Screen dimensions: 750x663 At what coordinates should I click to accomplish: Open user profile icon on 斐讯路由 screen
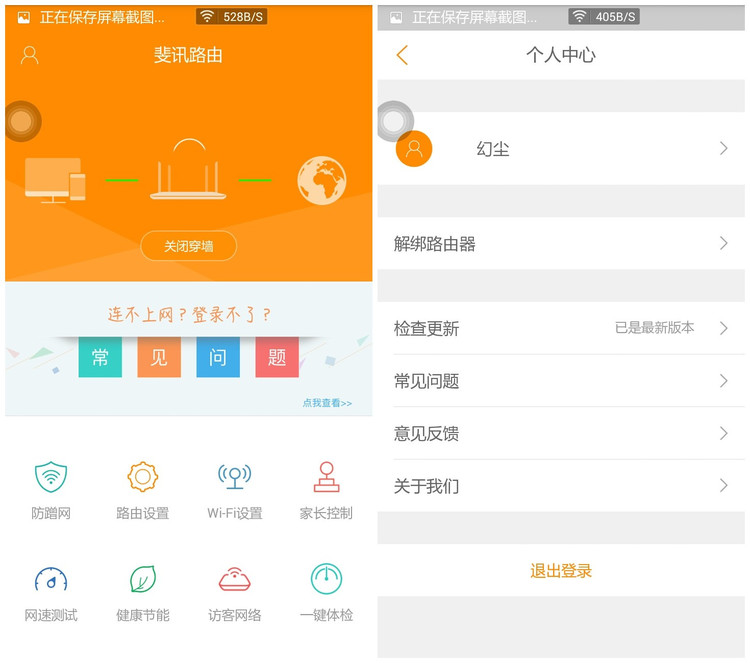(30, 55)
